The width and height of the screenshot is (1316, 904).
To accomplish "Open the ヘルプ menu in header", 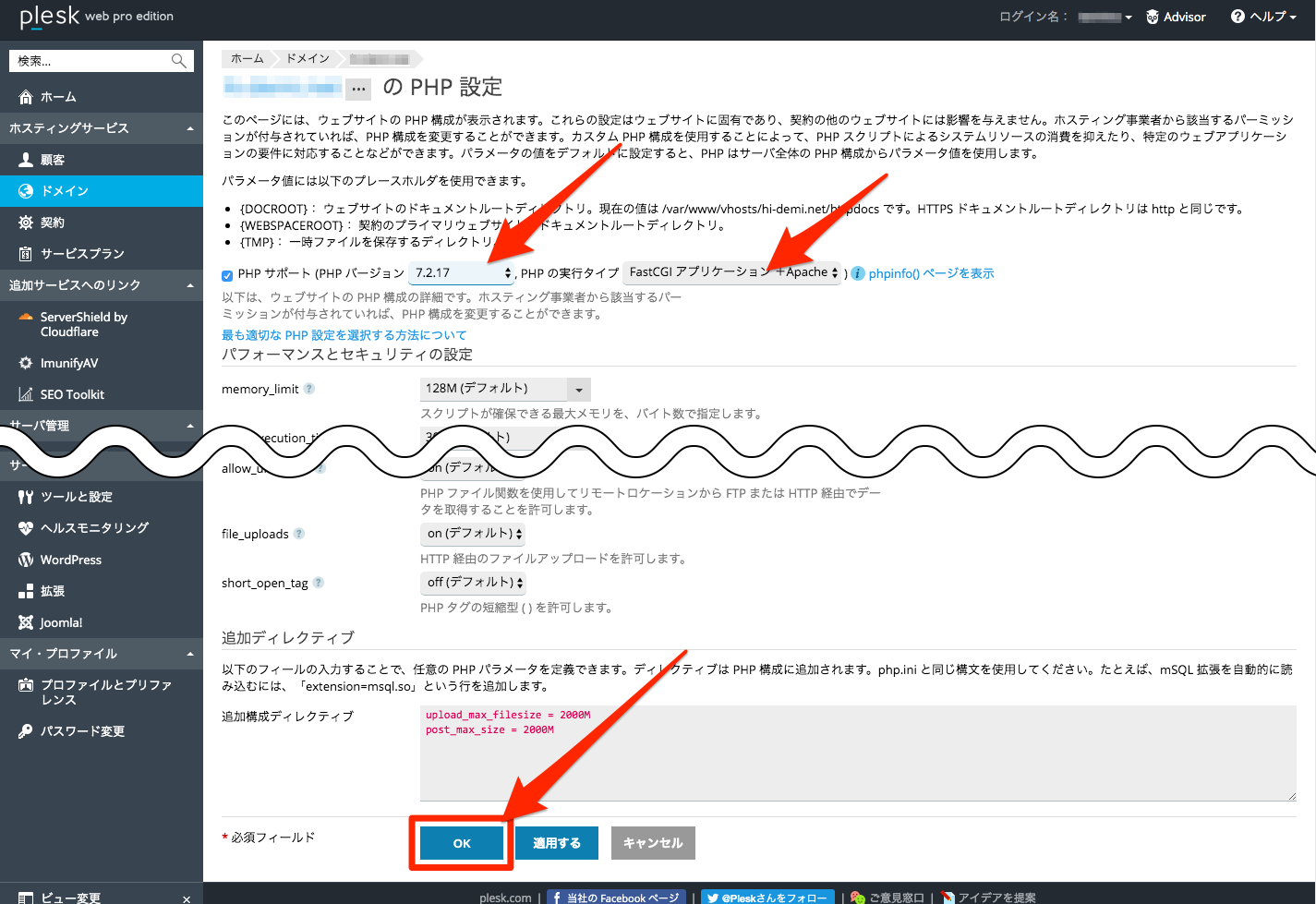I will coord(1263,17).
